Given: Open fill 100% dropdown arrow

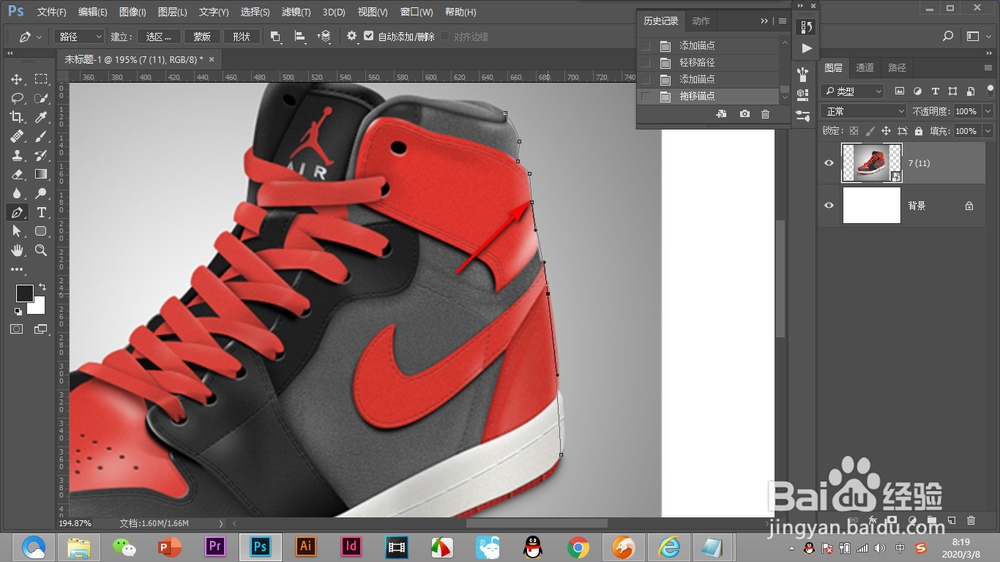Looking at the screenshot, I should 988,131.
